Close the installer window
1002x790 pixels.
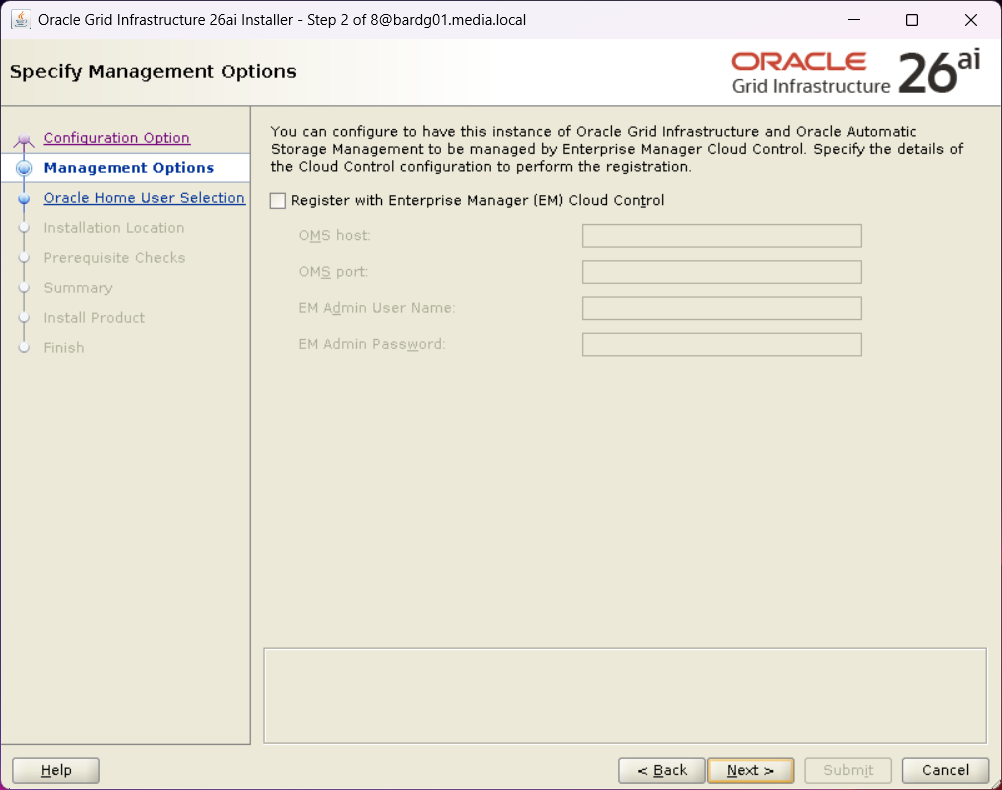coord(971,20)
